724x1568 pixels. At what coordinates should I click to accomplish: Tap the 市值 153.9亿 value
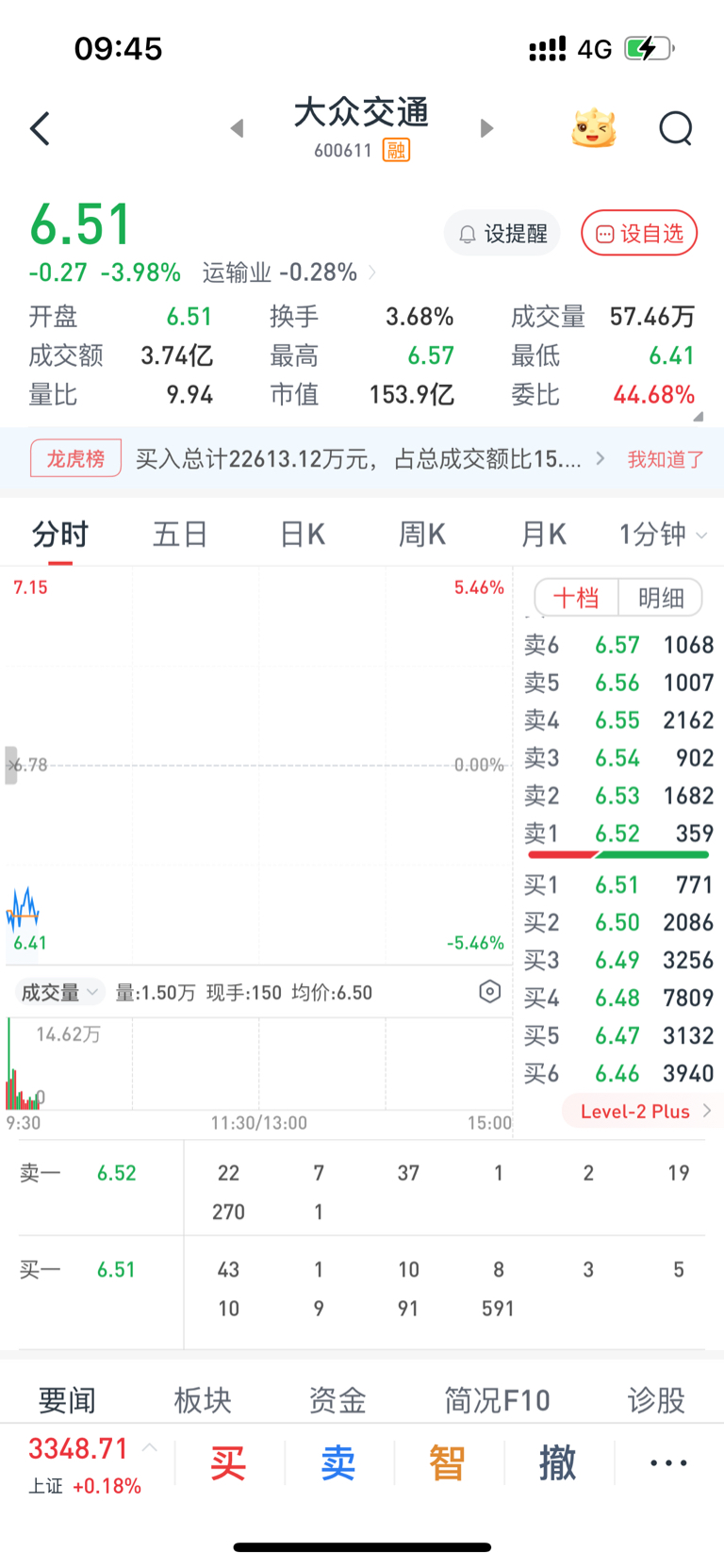[x=412, y=394]
